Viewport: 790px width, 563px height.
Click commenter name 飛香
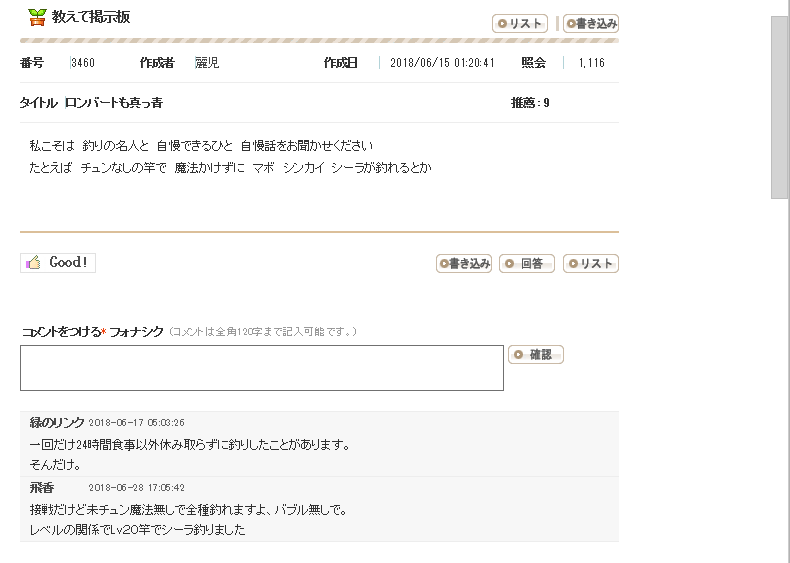click(x=41, y=487)
